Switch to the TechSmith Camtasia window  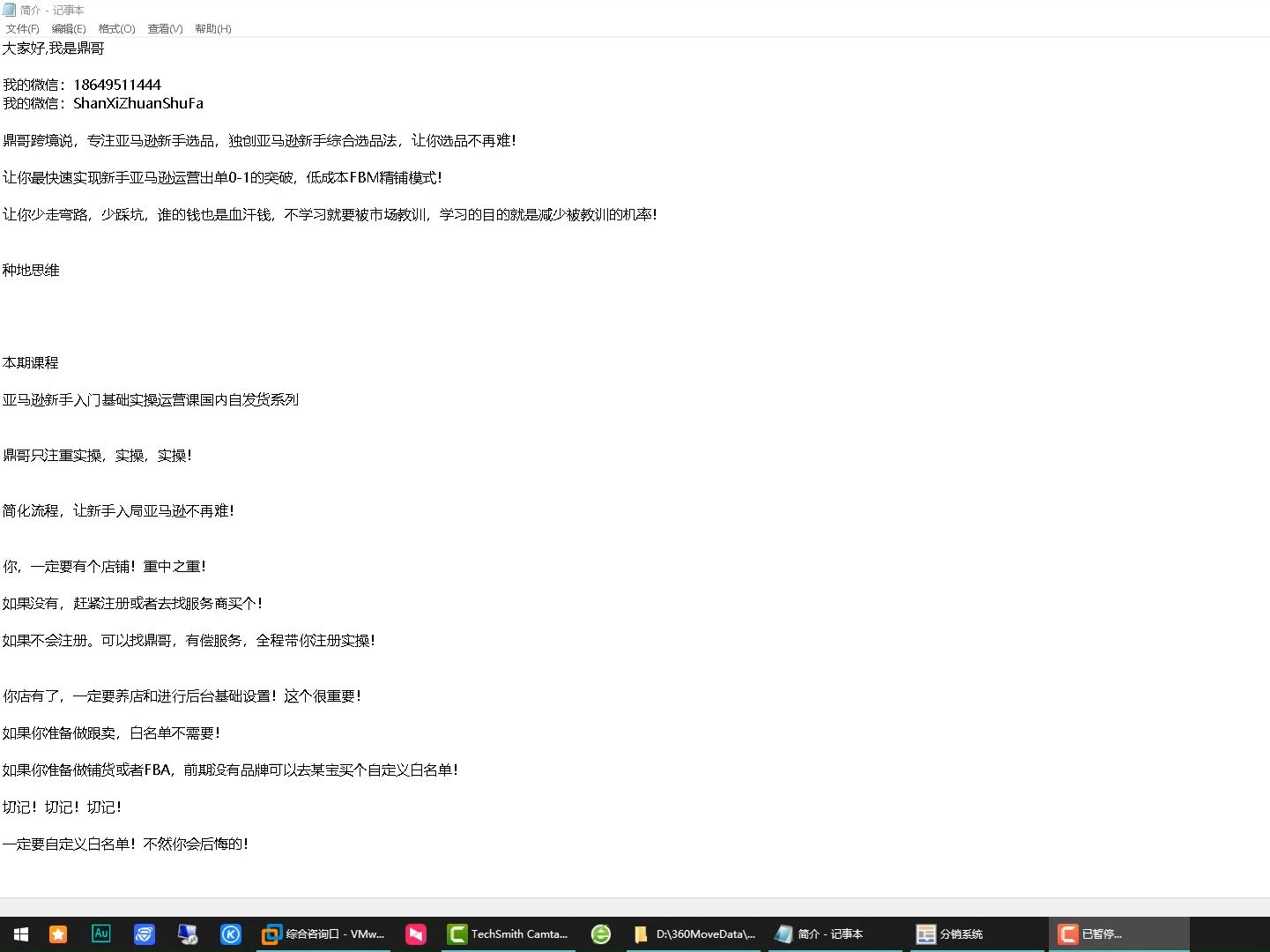coord(509,934)
